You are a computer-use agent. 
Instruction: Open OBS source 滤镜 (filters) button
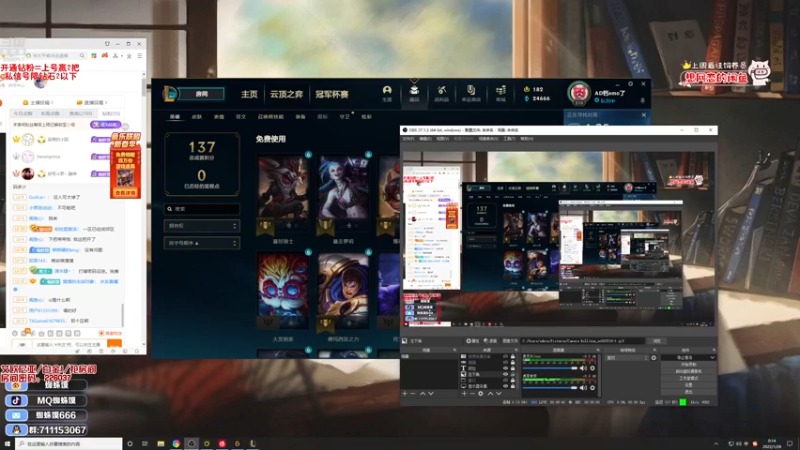coord(490,341)
